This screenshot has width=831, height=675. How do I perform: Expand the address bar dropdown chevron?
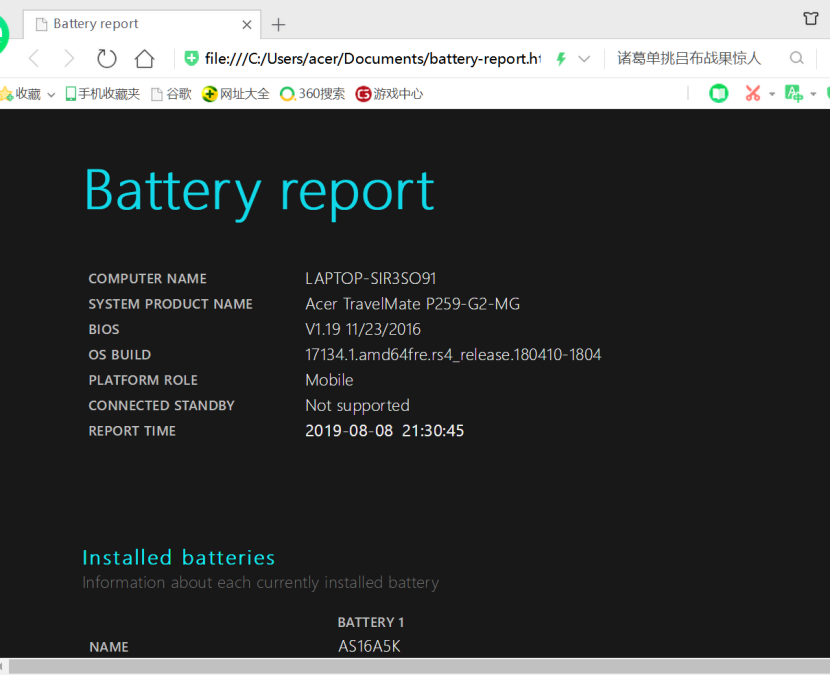click(585, 59)
